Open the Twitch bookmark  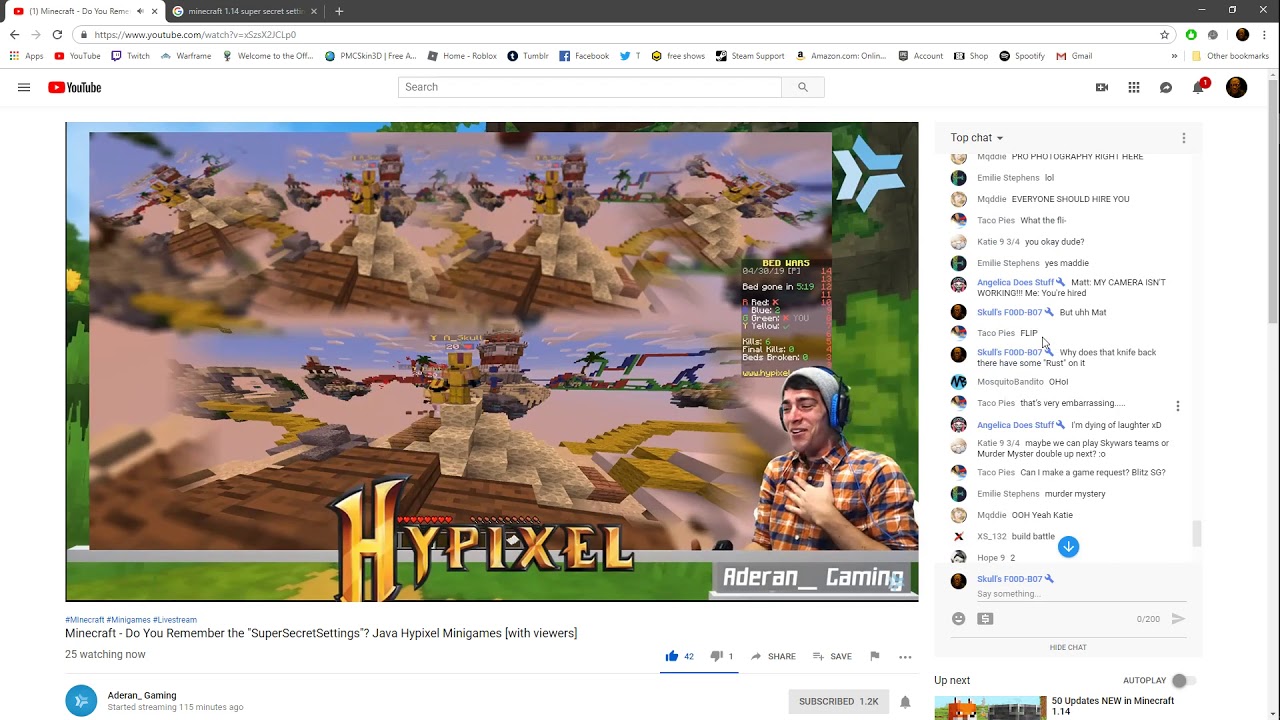[131, 56]
